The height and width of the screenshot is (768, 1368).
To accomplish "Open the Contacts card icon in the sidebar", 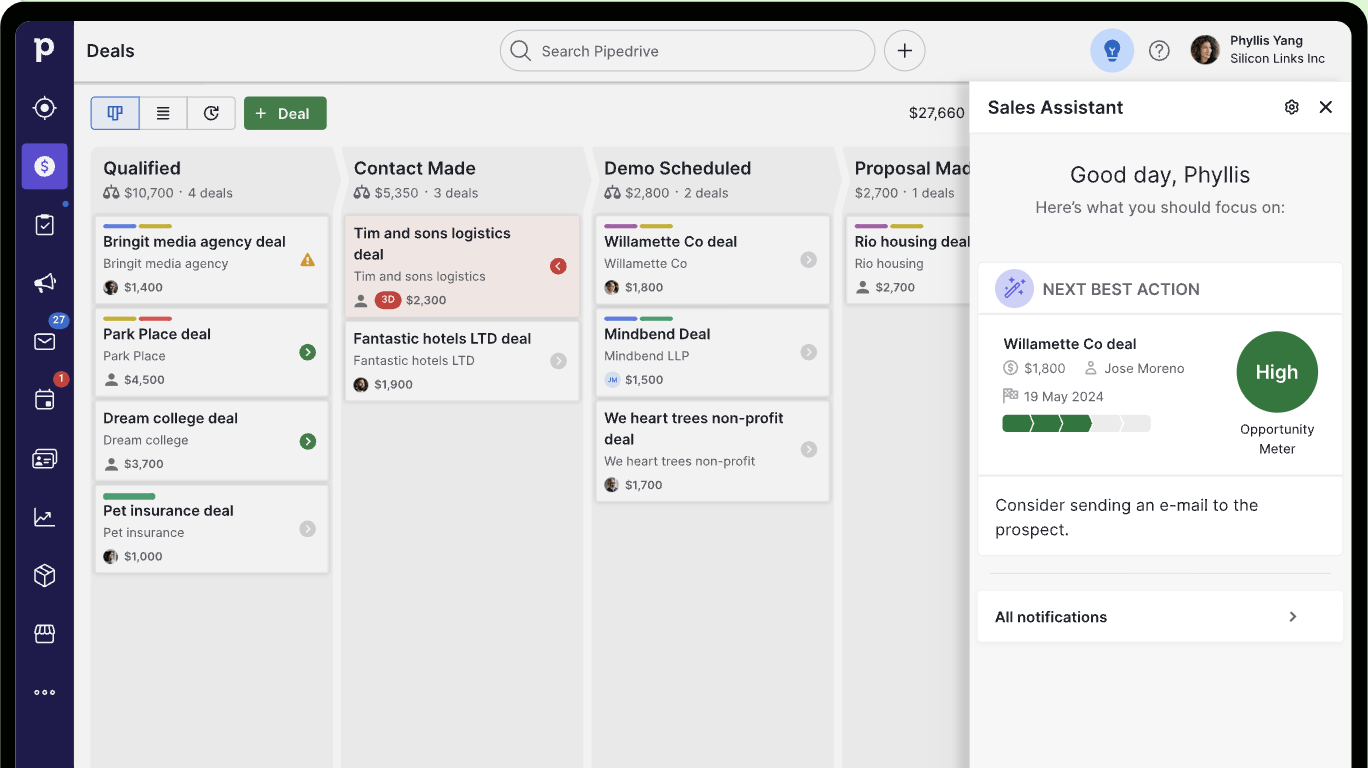I will click(x=44, y=459).
